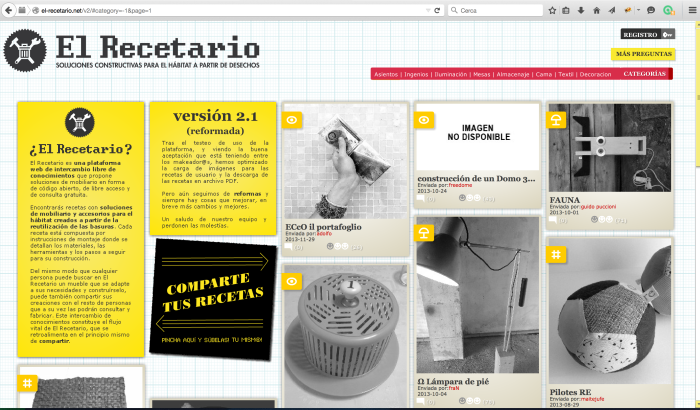Click the gear logo in ¿El Recetario? panel
700x410 pixels.
(79, 122)
